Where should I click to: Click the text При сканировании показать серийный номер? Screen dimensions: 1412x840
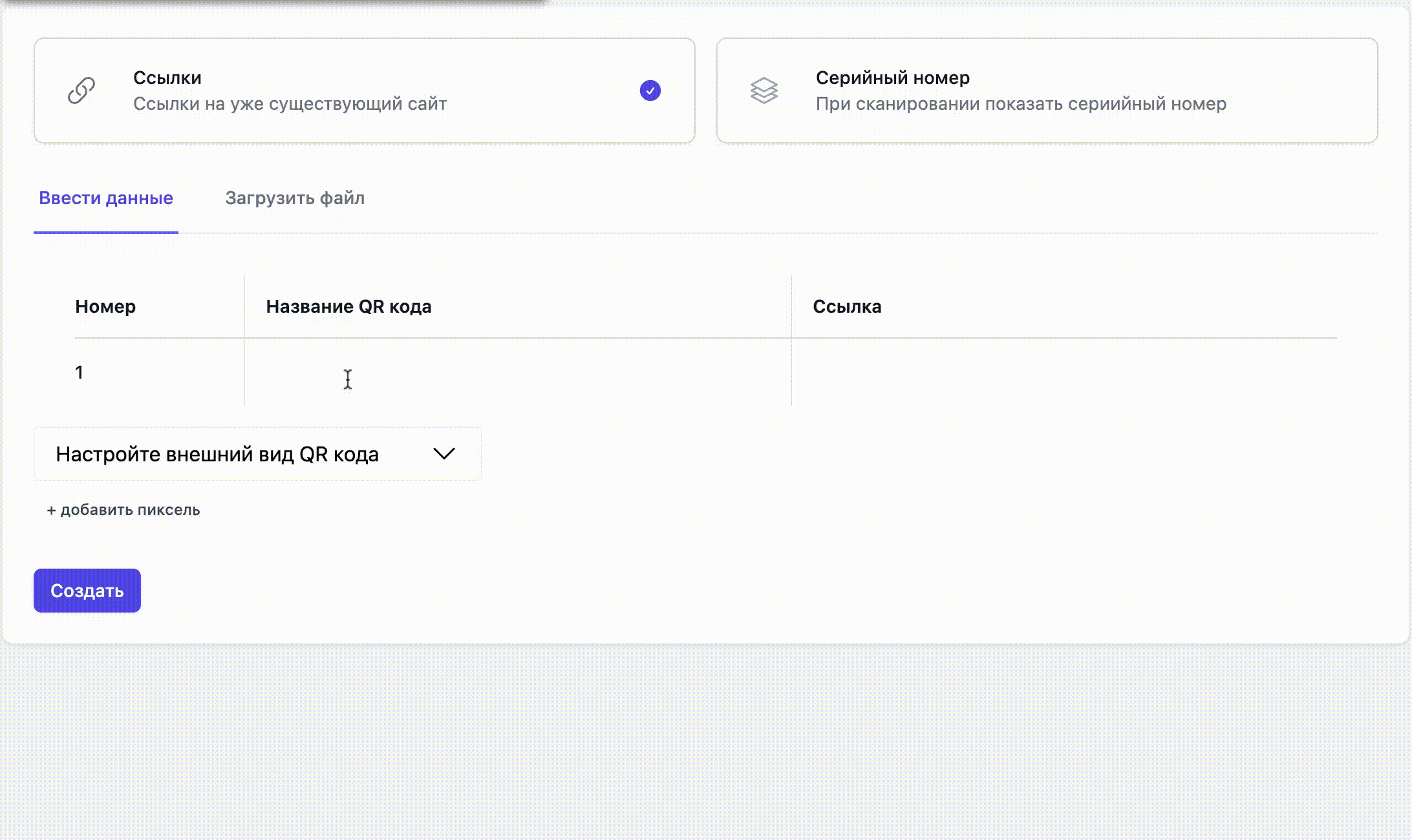1020,104
